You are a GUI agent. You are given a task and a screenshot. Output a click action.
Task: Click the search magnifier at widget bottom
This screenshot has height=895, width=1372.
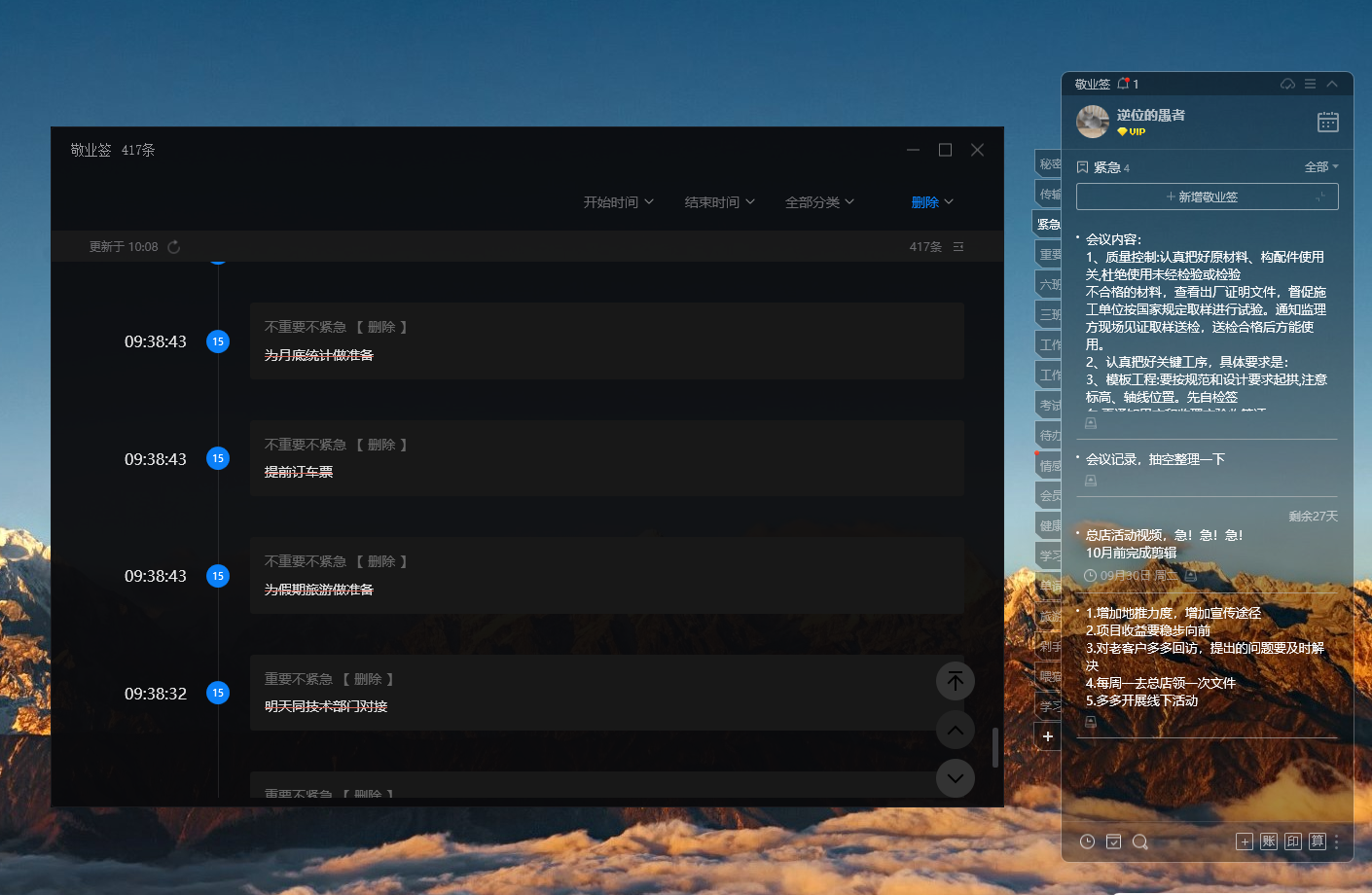point(1140,841)
